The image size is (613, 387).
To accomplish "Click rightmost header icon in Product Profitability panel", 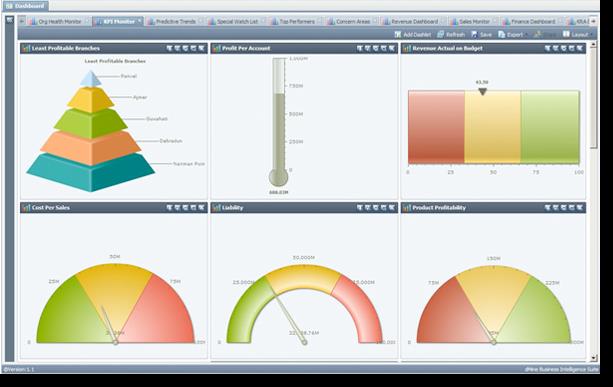I will coord(579,208).
